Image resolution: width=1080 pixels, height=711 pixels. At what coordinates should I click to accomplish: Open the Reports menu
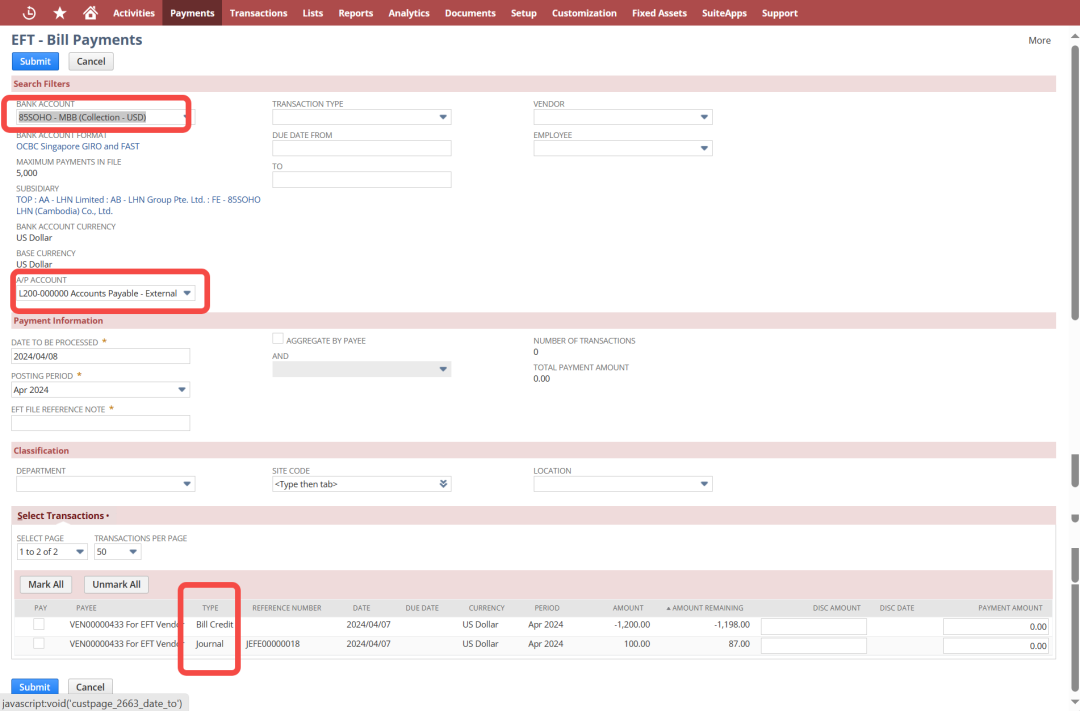[355, 13]
